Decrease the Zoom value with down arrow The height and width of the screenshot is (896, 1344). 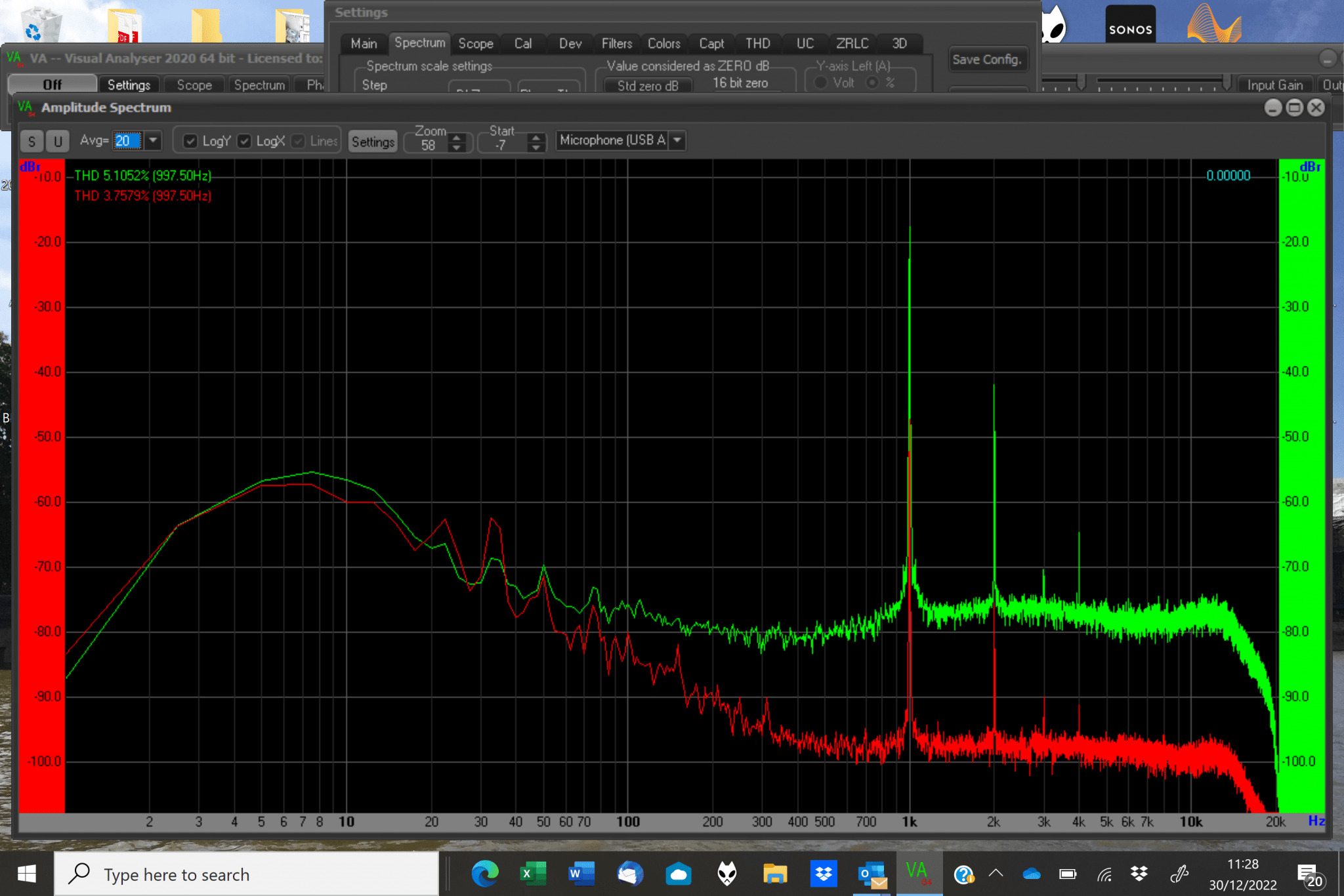(x=457, y=148)
